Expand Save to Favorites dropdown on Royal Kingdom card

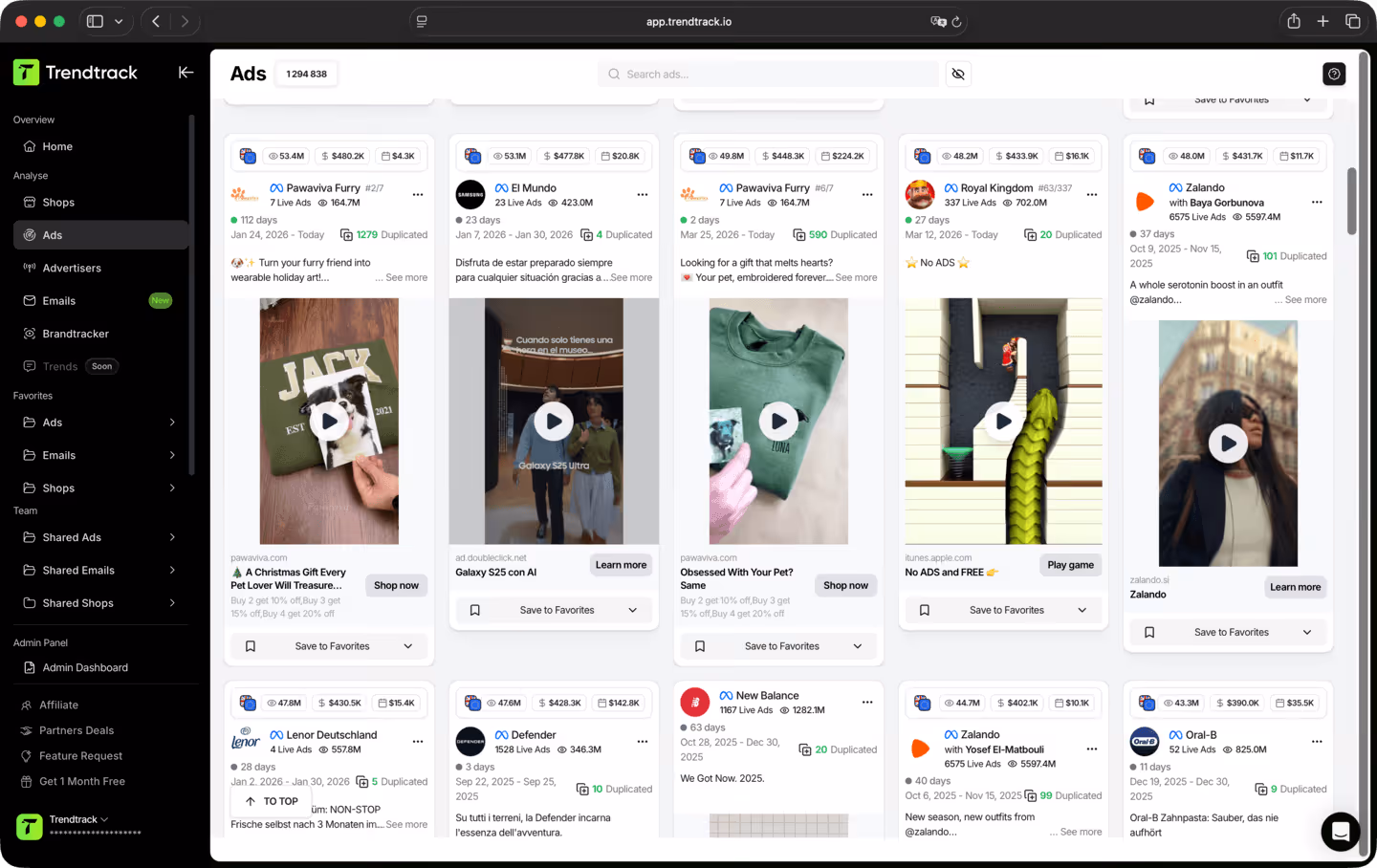(x=1082, y=610)
